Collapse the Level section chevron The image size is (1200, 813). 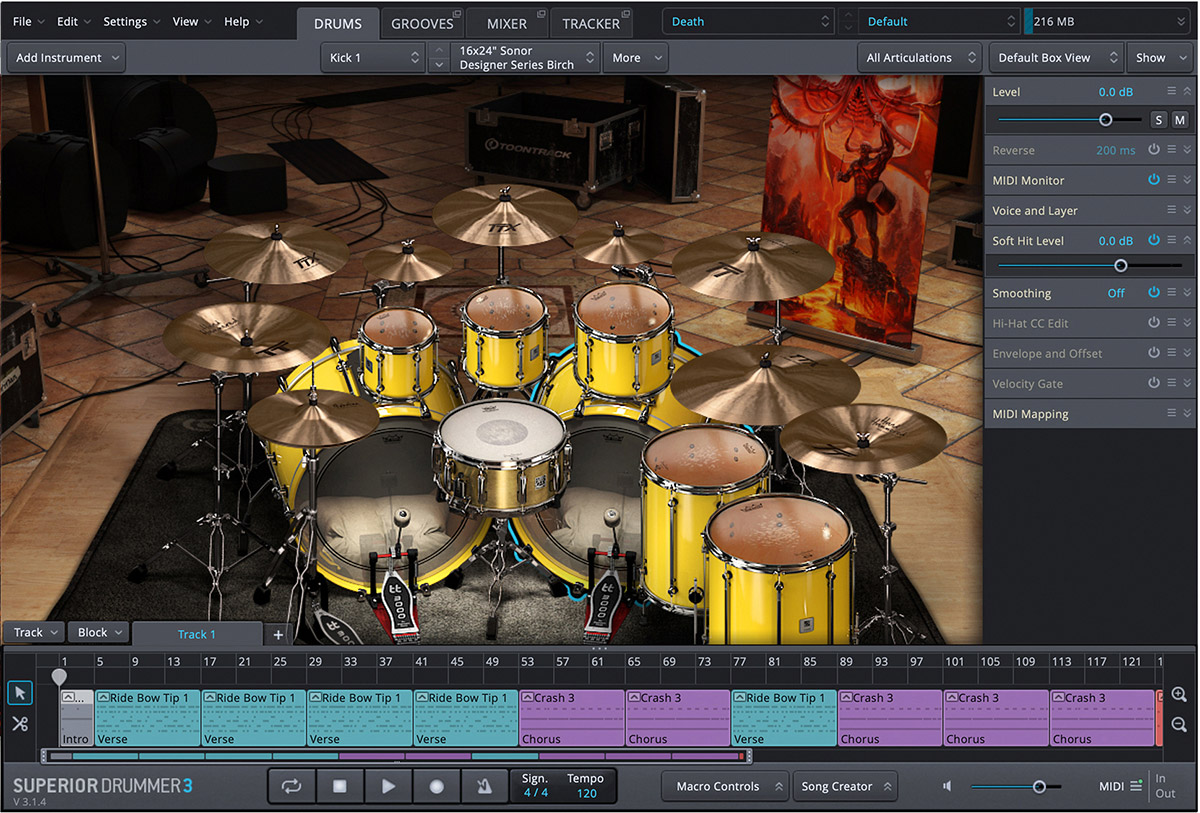[x=1187, y=92]
